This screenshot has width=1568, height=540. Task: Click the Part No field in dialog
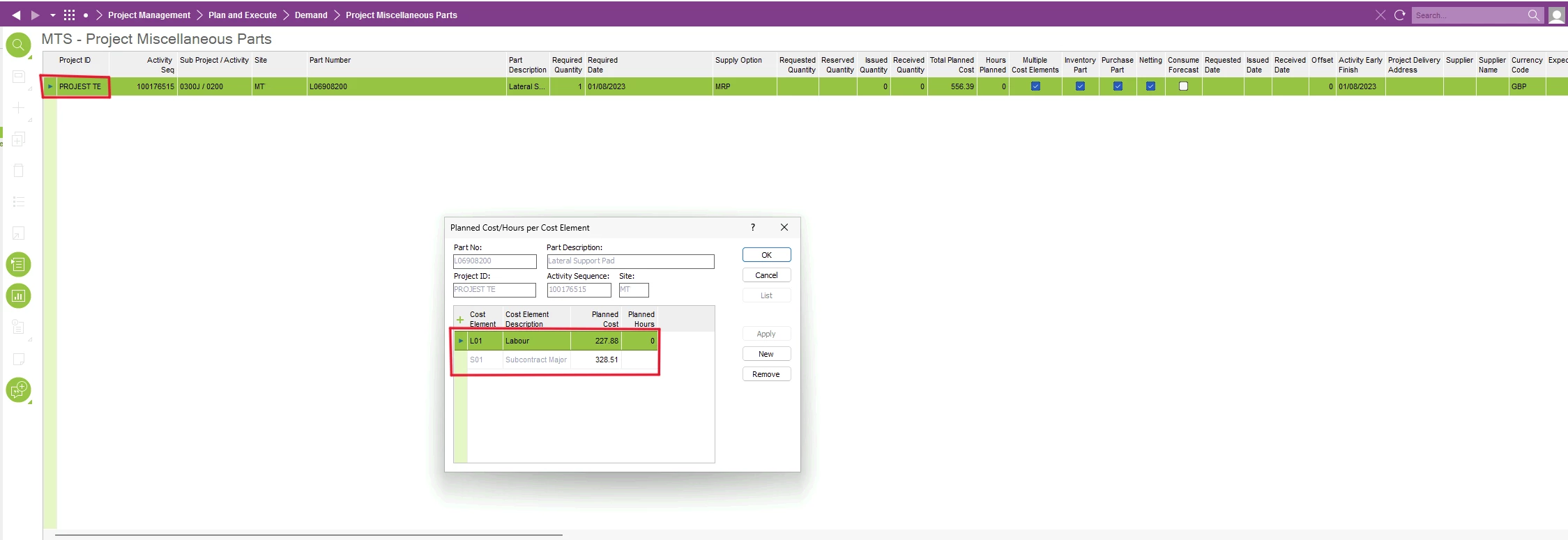(x=495, y=261)
